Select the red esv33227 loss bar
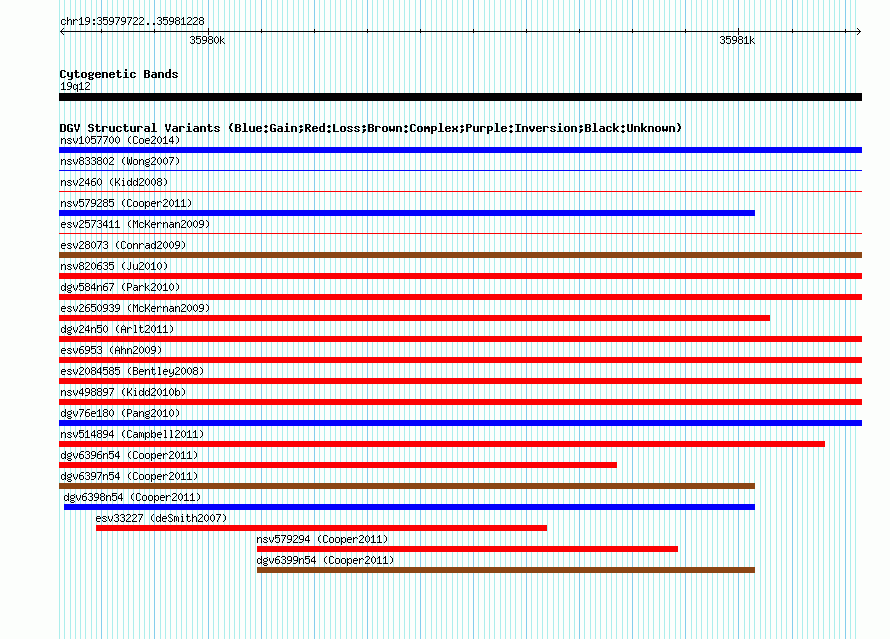890x639 pixels. point(321,528)
